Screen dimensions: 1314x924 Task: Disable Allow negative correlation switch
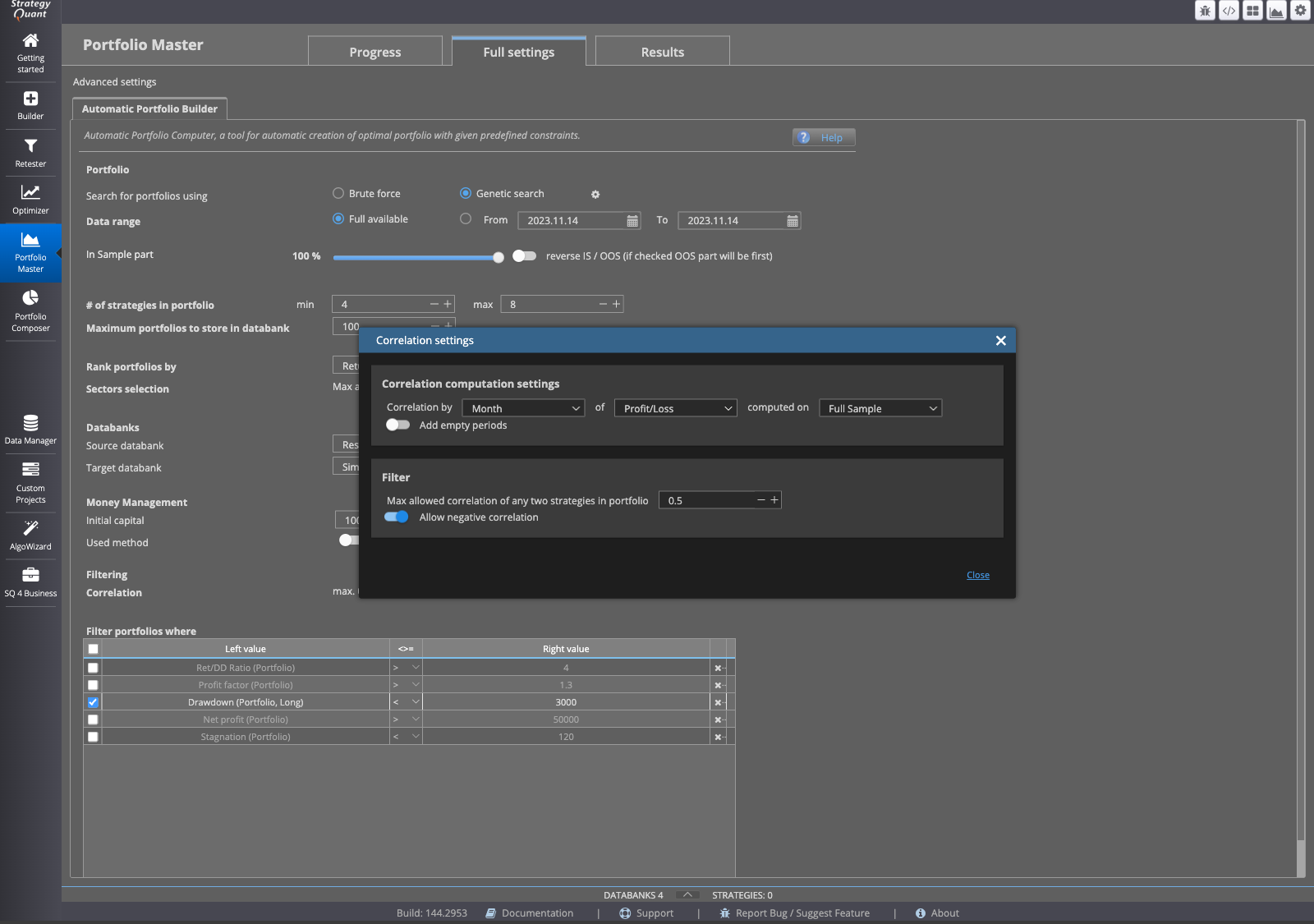(397, 517)
